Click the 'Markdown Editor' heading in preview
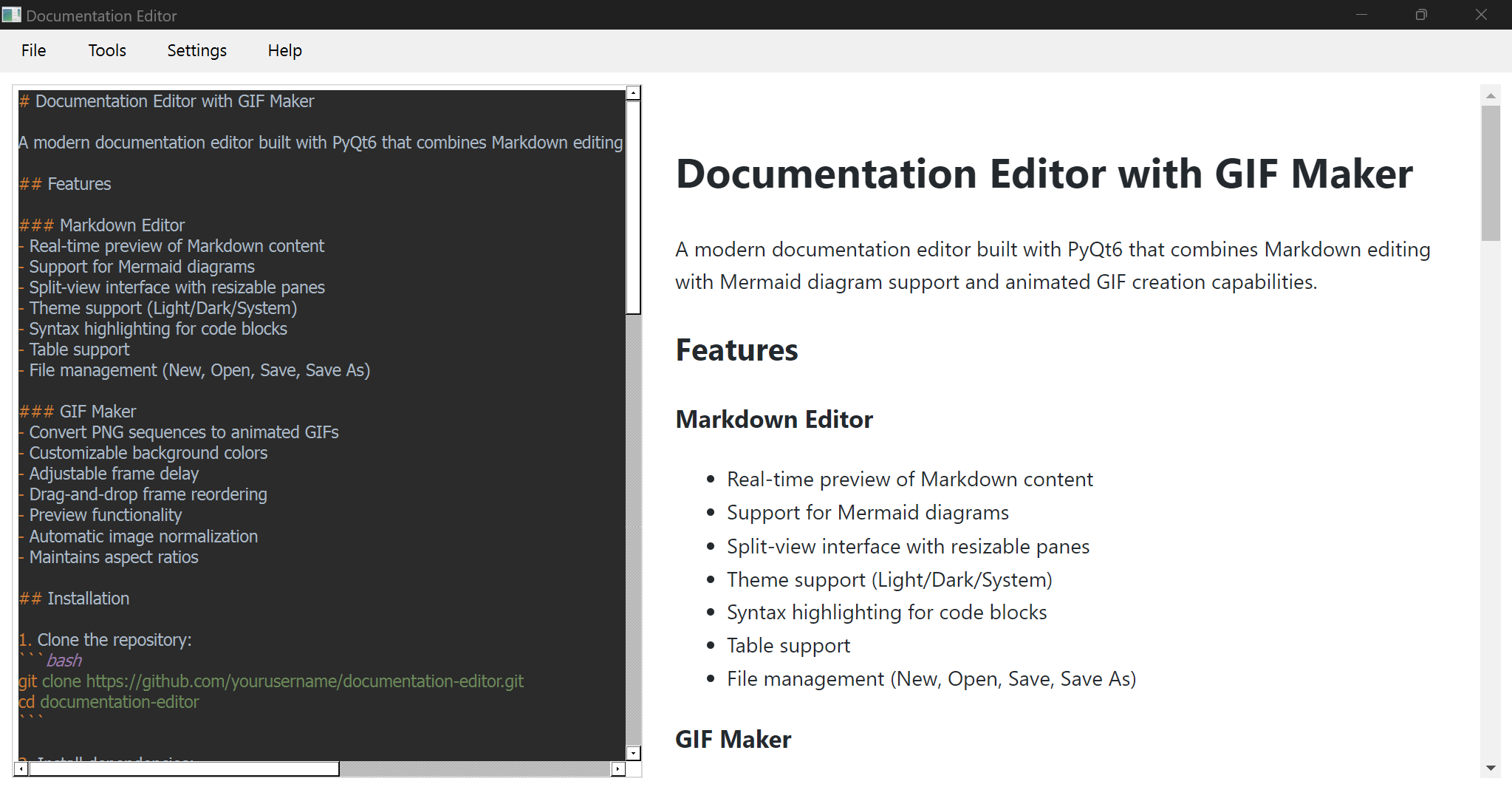1512x787 pixels. pyautogui.click(x=774, y=420)
